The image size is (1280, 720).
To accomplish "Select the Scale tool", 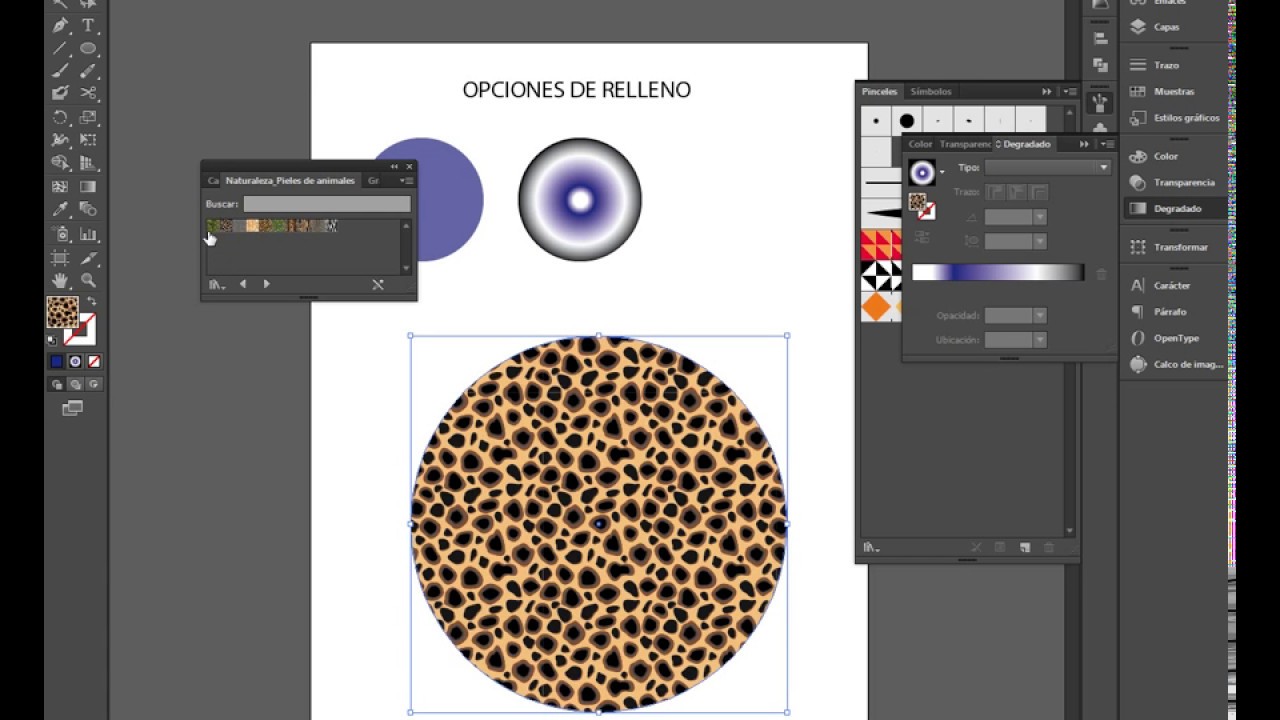I will coord(88,117).
